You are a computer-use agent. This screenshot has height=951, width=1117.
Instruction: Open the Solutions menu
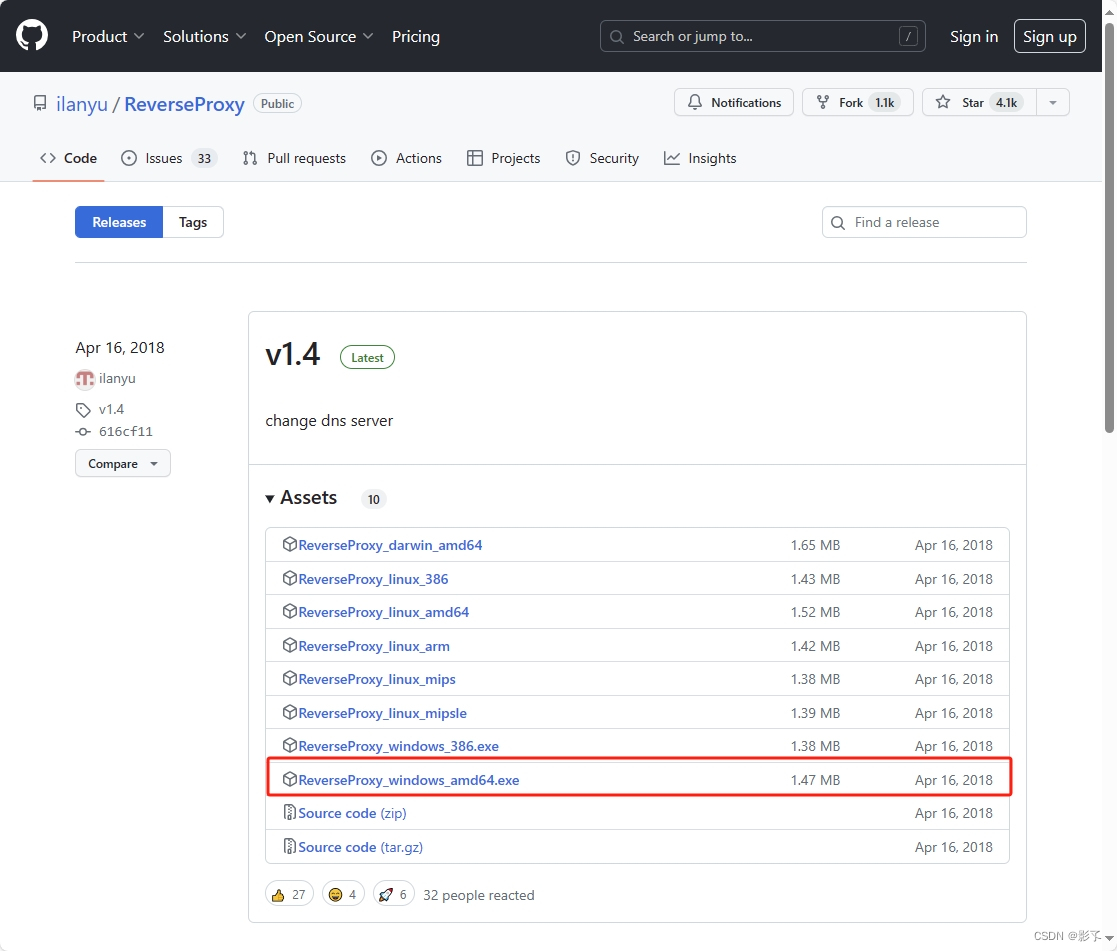[x=204, y=36]
